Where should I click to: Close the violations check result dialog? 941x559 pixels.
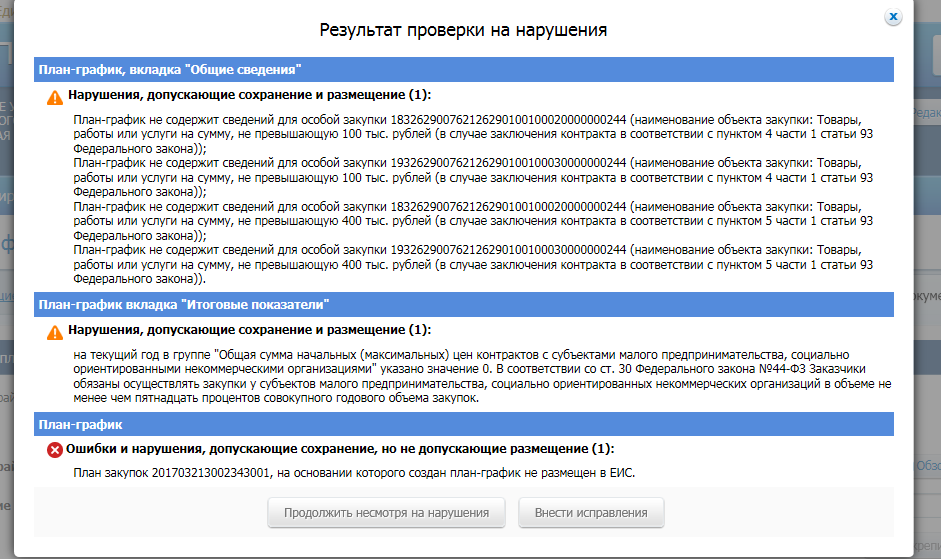[x=893, y=17]
